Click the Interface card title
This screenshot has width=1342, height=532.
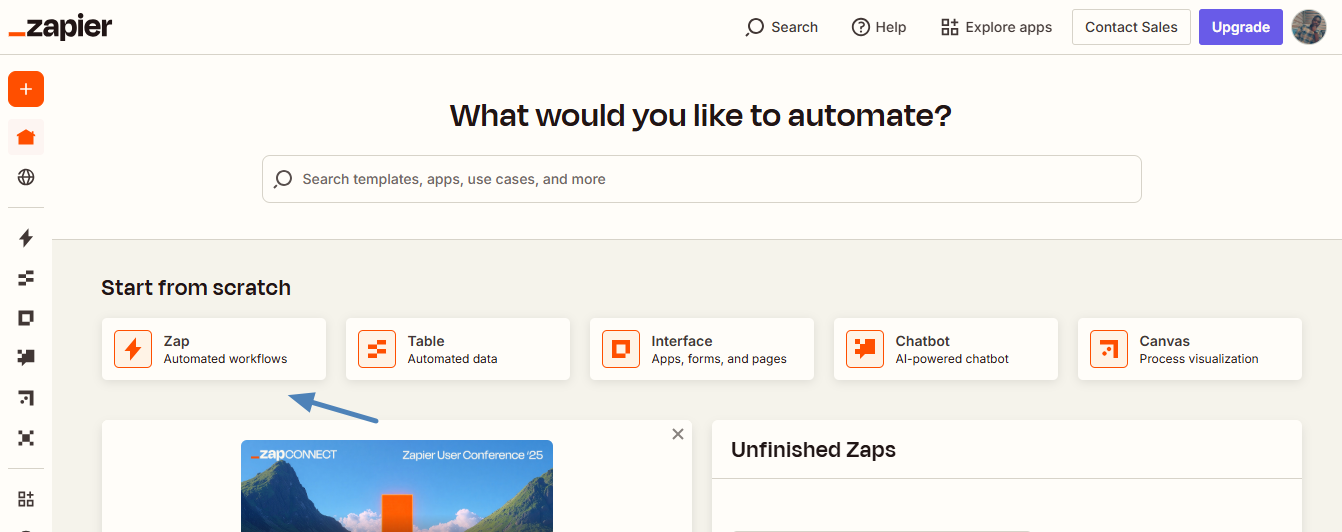[682, 341]
